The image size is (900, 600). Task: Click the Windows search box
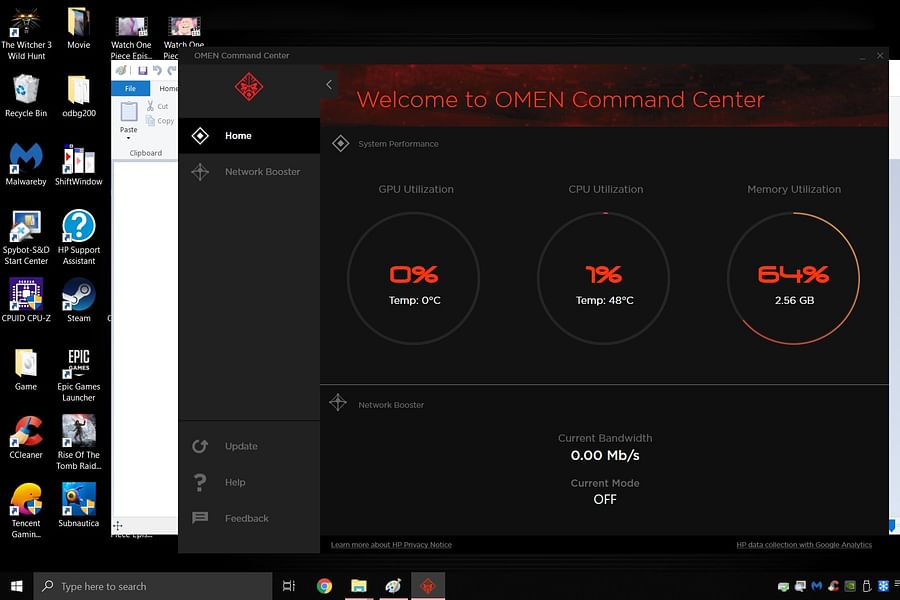tap(150, 586)
